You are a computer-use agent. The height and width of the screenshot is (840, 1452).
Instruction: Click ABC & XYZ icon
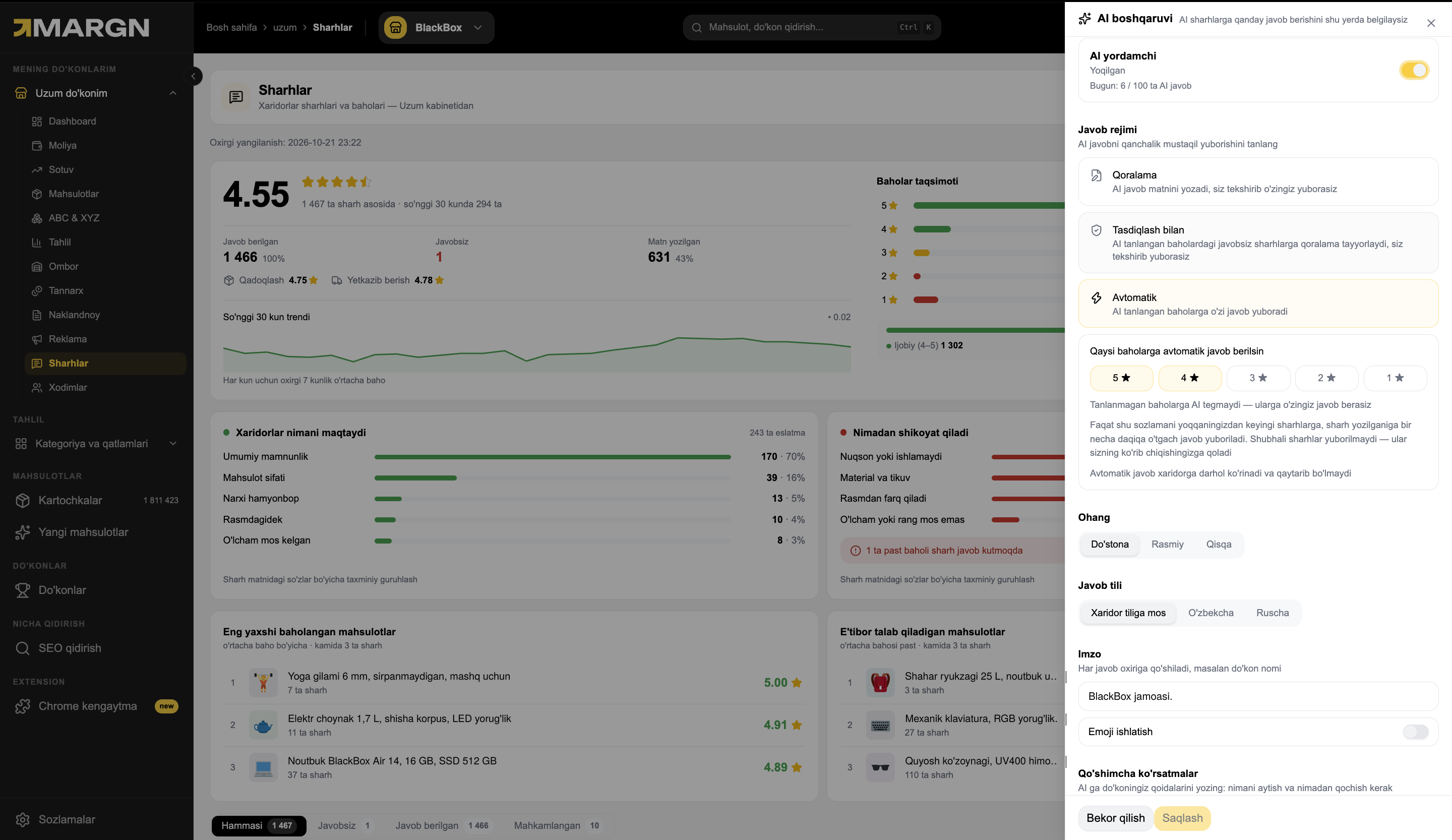[x=37, y=218]
